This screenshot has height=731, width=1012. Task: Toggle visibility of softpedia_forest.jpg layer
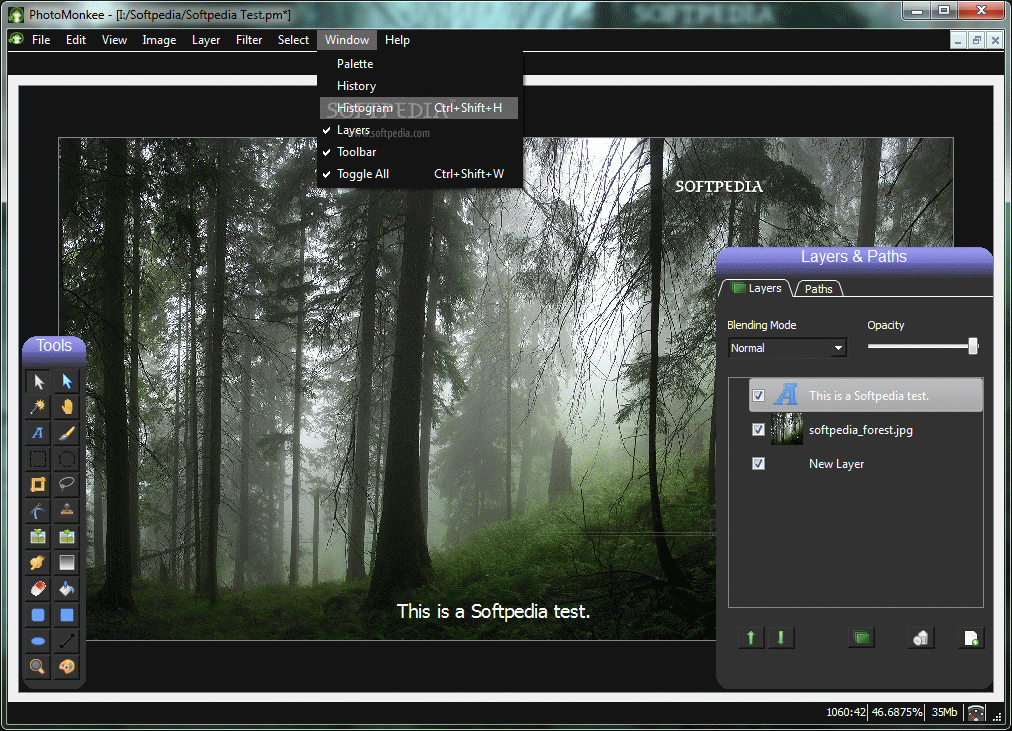tap(758, 430)
